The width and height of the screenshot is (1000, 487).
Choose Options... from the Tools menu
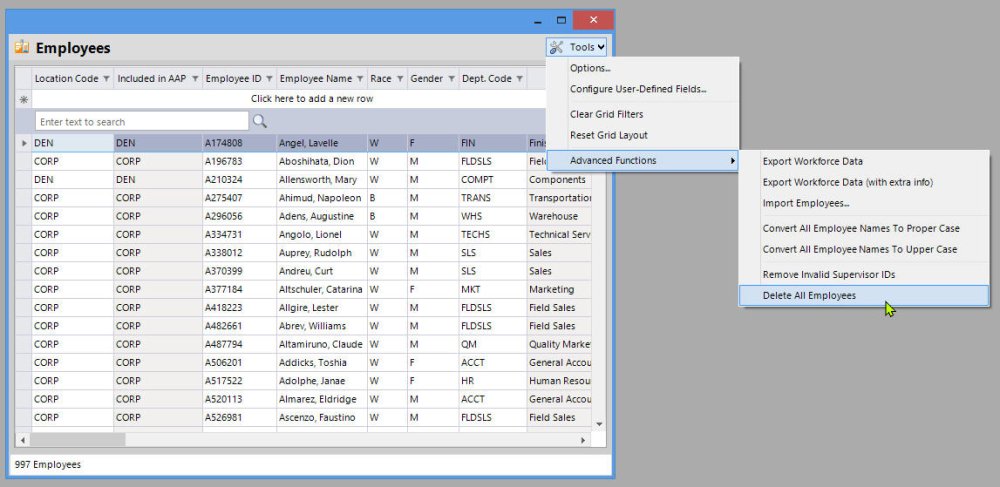590,68
